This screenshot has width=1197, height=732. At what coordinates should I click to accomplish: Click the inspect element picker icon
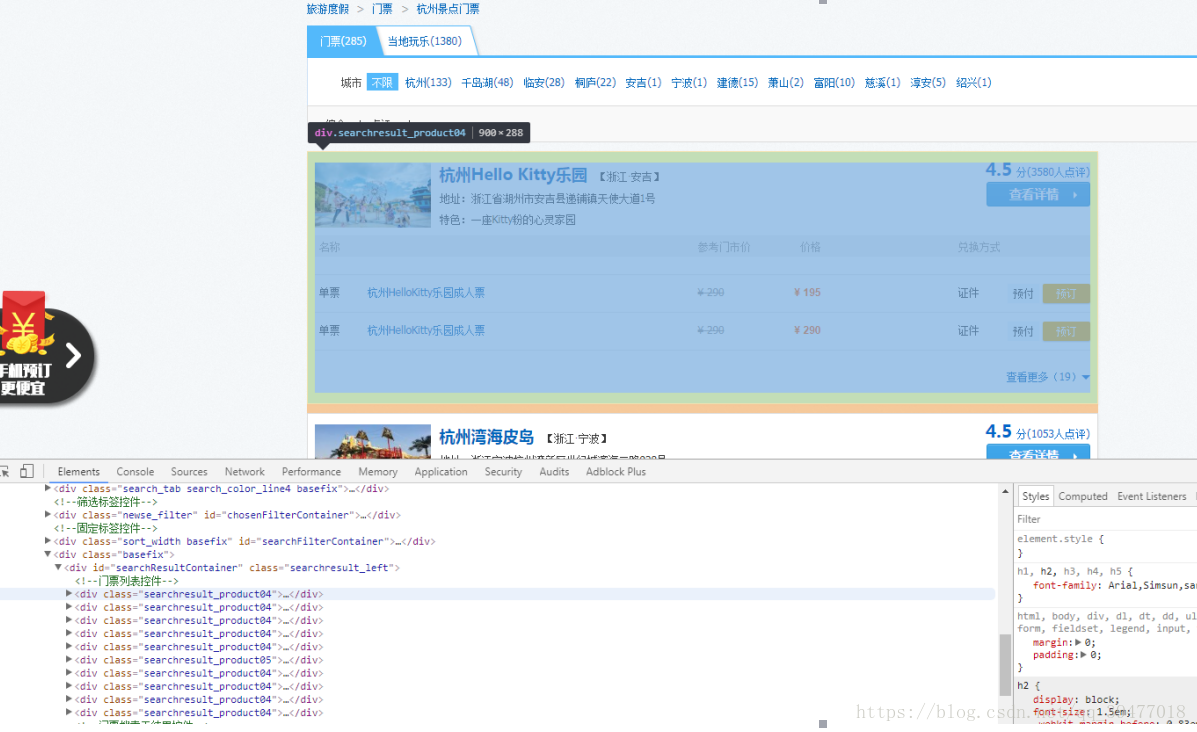(x=4, y=472)
